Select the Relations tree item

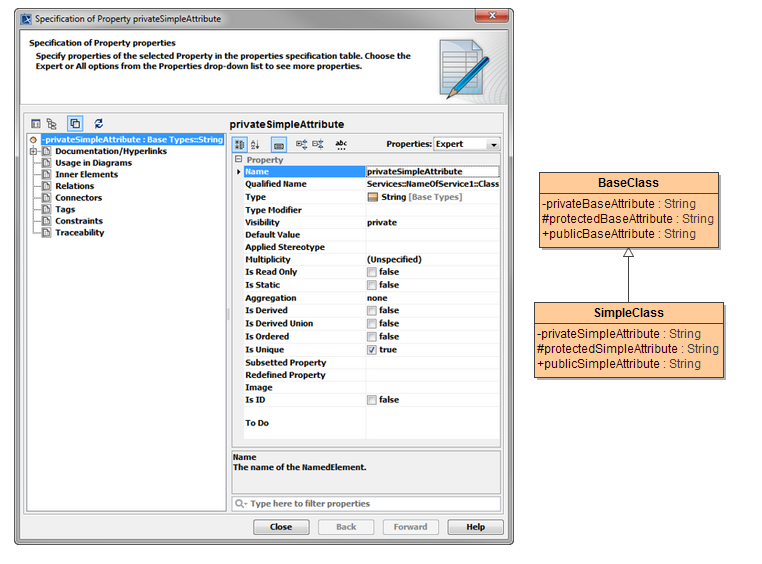coord(74,186)
